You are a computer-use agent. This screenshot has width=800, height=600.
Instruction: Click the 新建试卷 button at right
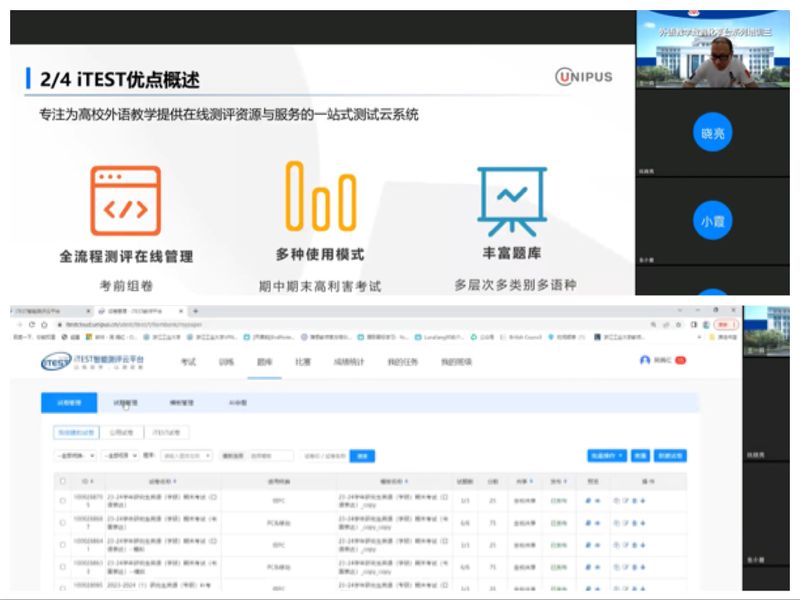point(671,456)
